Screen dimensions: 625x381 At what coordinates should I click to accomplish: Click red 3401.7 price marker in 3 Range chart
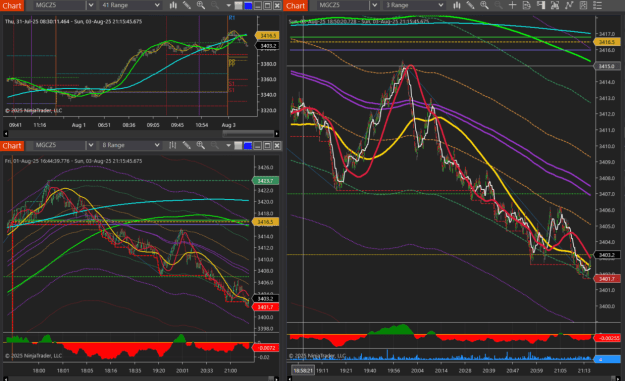pos(607,279)
